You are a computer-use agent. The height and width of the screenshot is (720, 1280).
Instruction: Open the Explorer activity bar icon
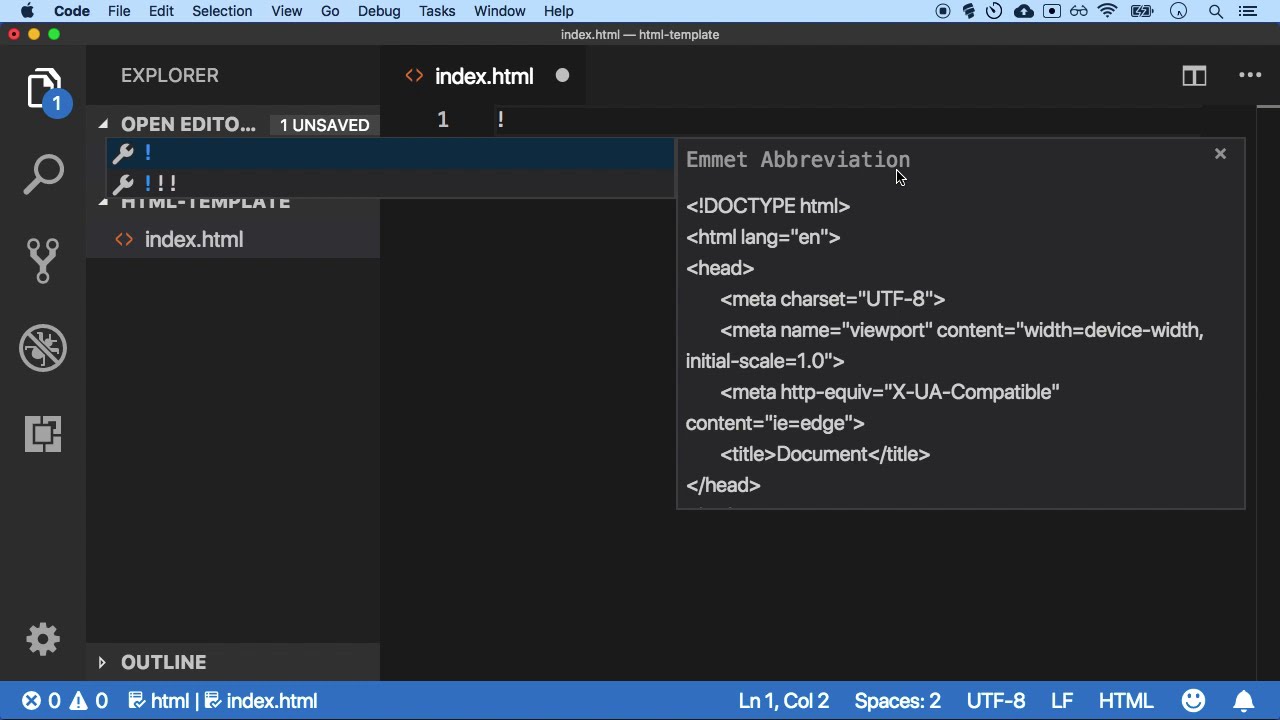coord(43,90)
